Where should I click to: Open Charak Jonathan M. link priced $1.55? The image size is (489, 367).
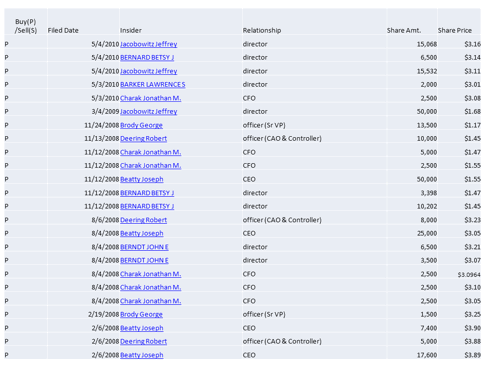tap(150, 165)
